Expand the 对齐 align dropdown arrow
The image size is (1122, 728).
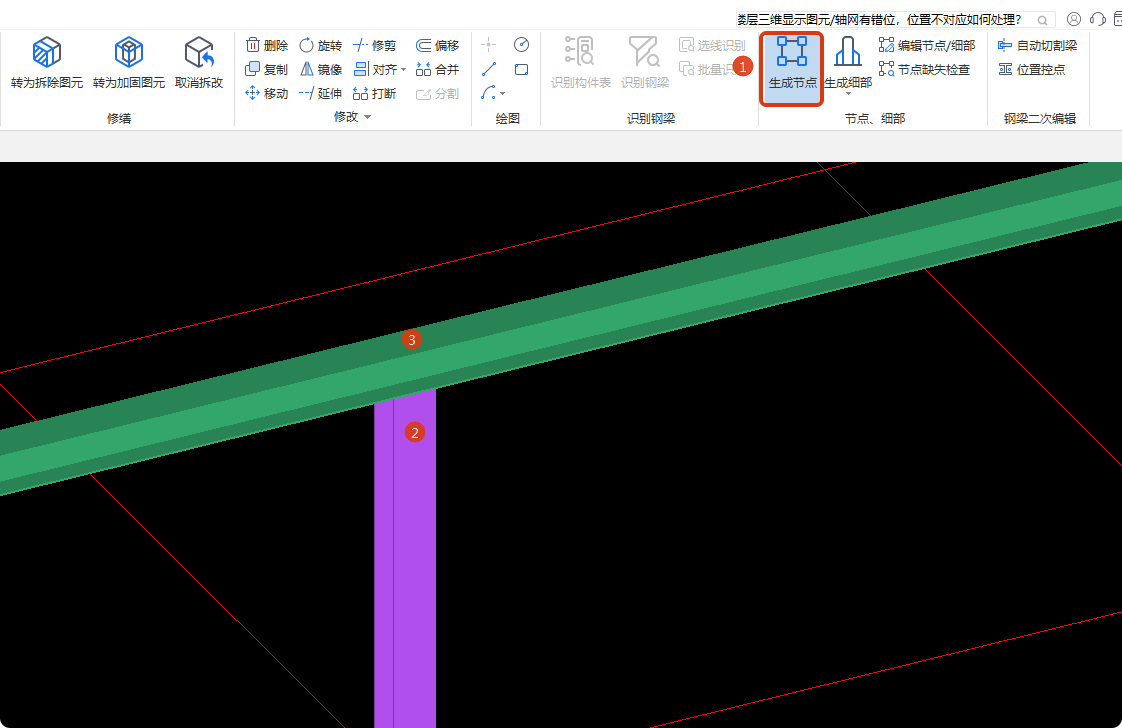click(404, 69)
